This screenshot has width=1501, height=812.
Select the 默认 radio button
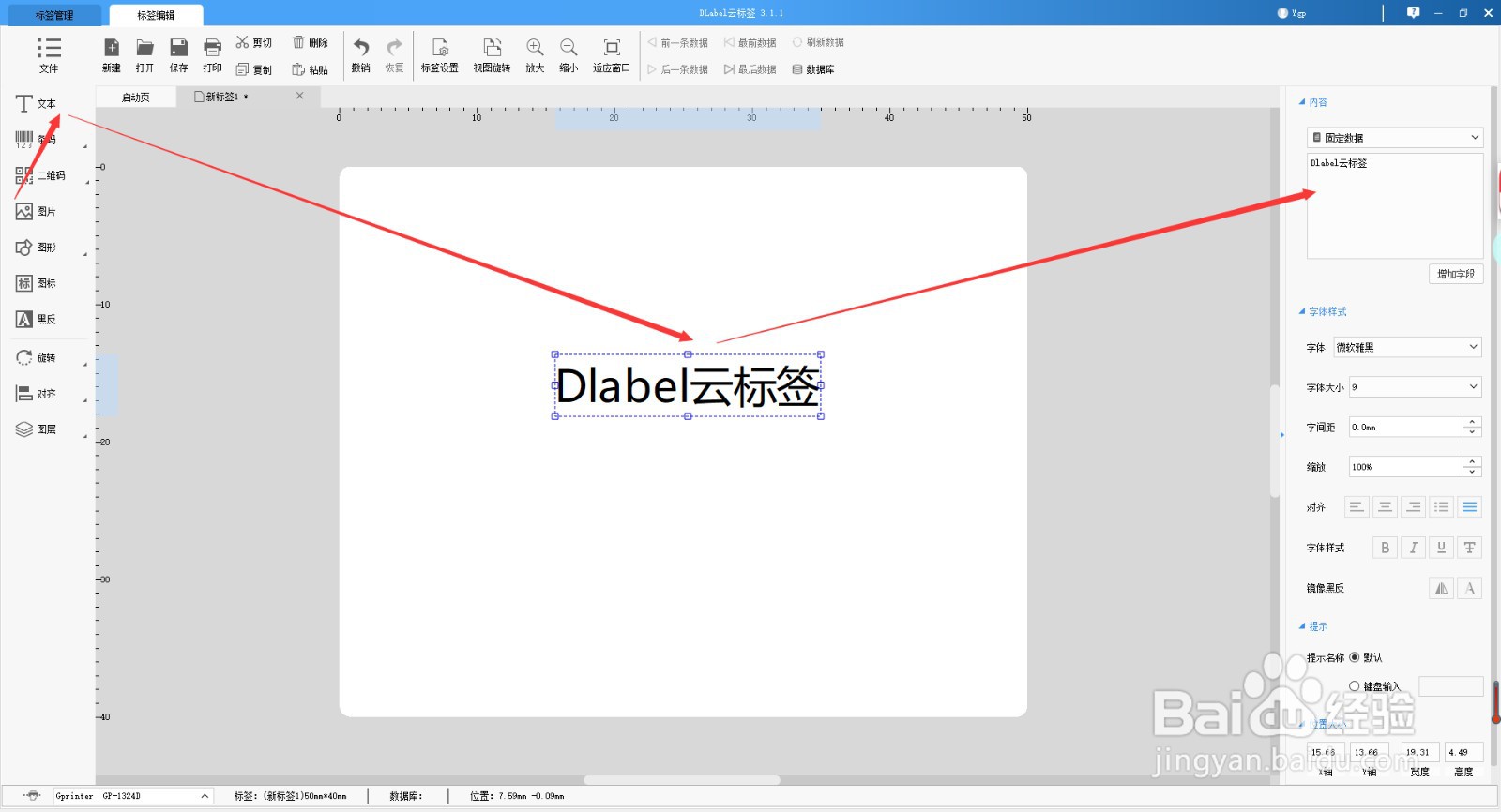pos(1354,657)
